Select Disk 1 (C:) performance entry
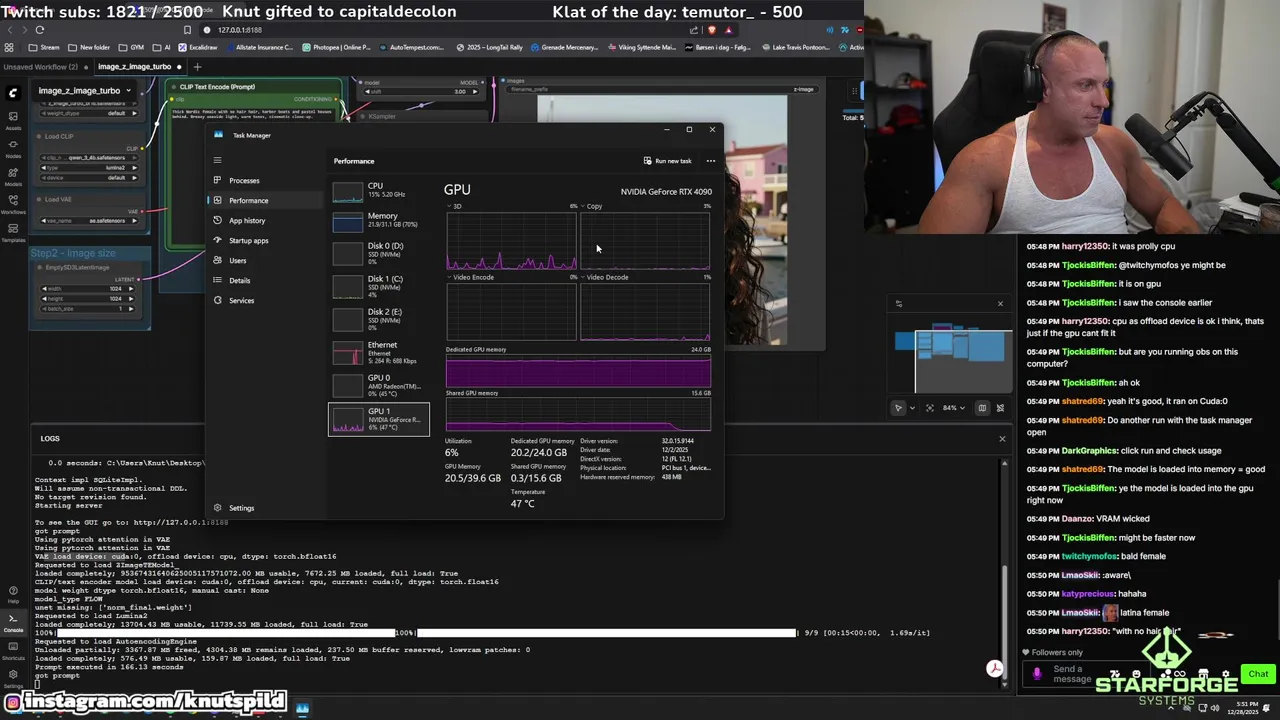 point(379,286)
